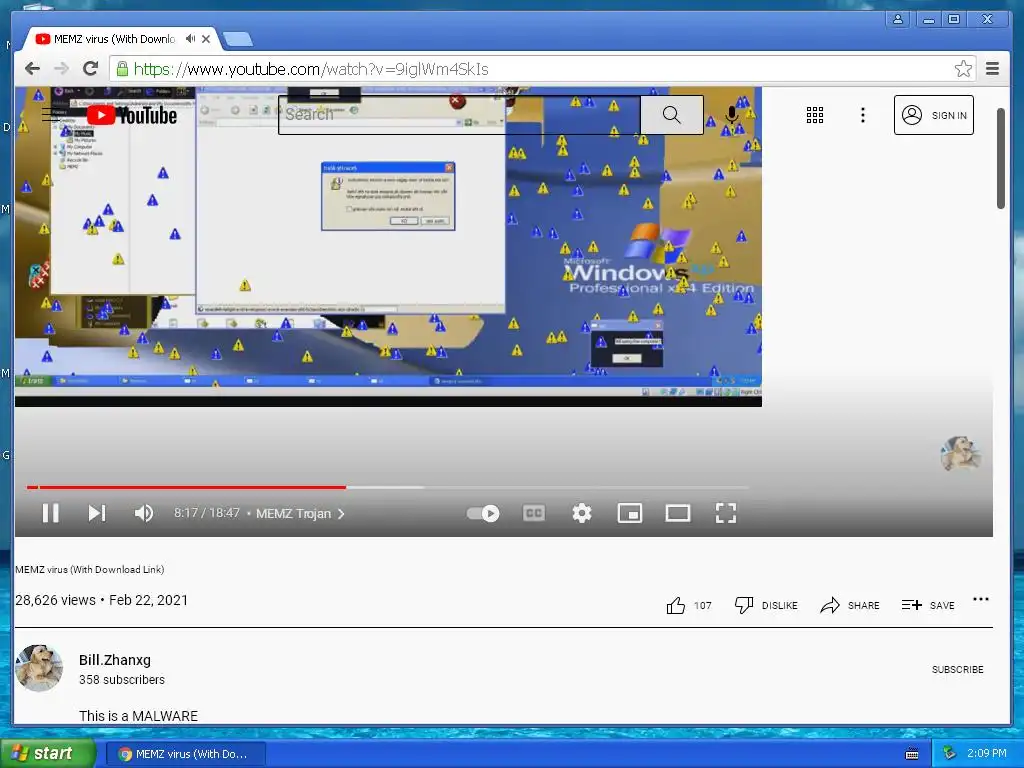The height and width of the screenshot is (768, 1024).
Task: Open YouTube settings three-dot menu
Action: [x=863, y=115]
